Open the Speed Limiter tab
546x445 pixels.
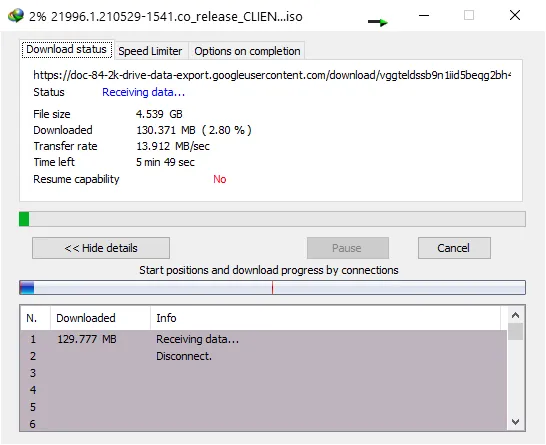tap(150, 51)
